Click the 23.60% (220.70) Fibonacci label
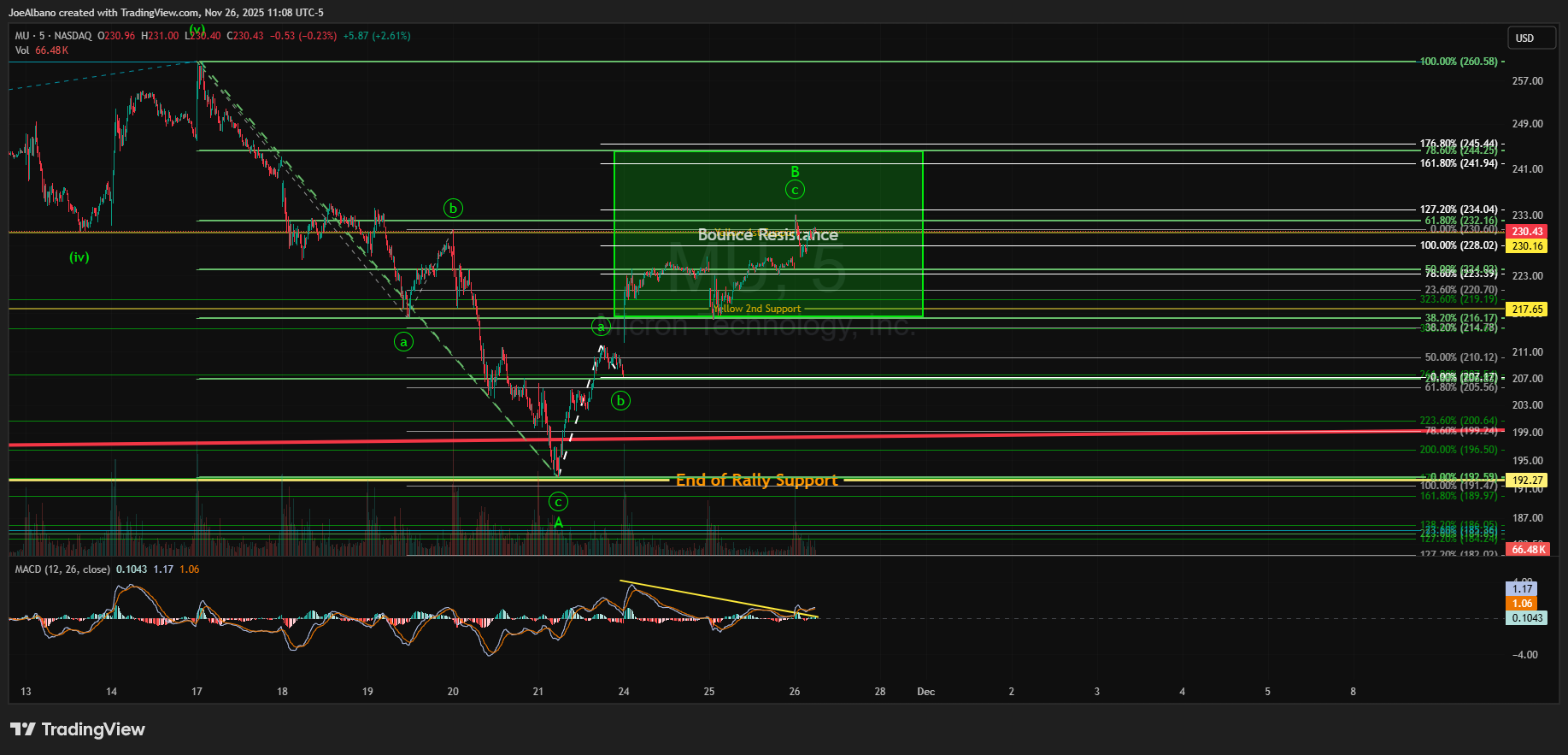This screenshot has width=1568, height=755. click(x=1461, y=291)
